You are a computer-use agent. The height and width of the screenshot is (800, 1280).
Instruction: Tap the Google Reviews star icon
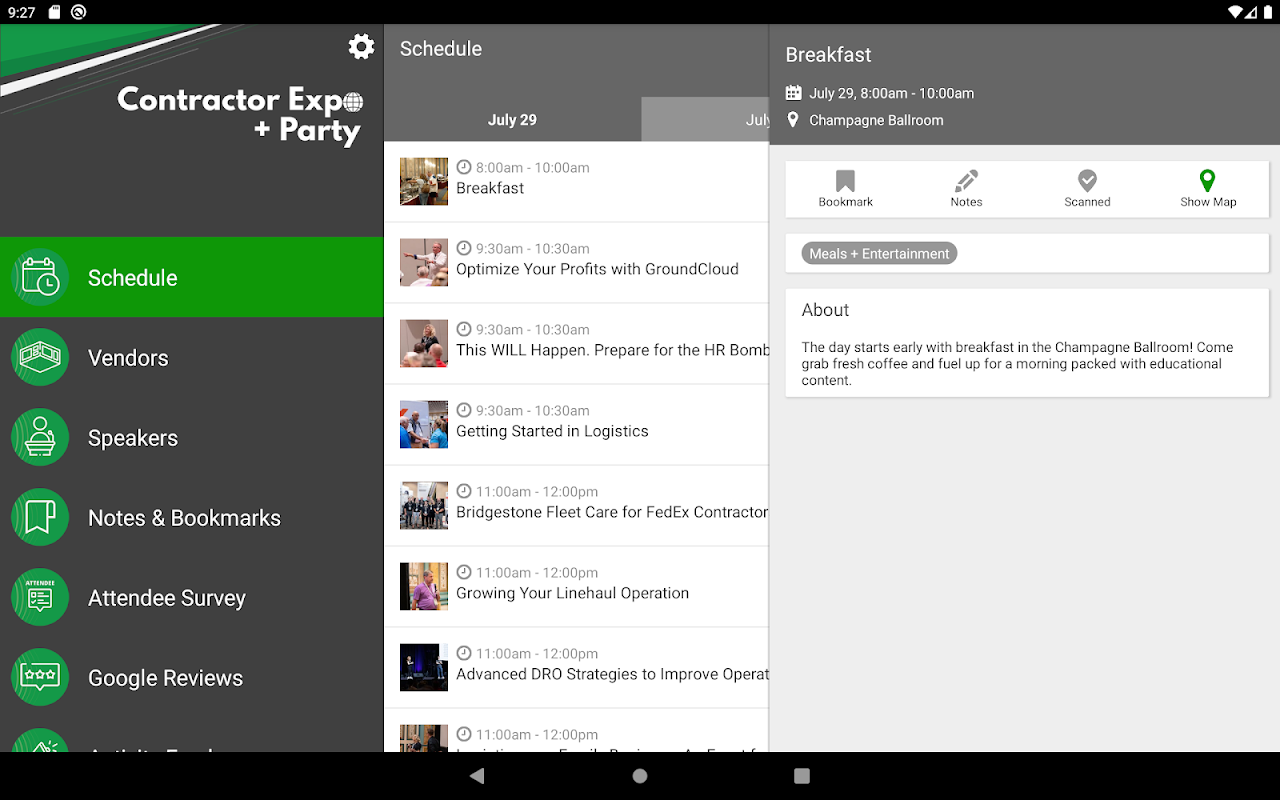(x=40, y=677)
